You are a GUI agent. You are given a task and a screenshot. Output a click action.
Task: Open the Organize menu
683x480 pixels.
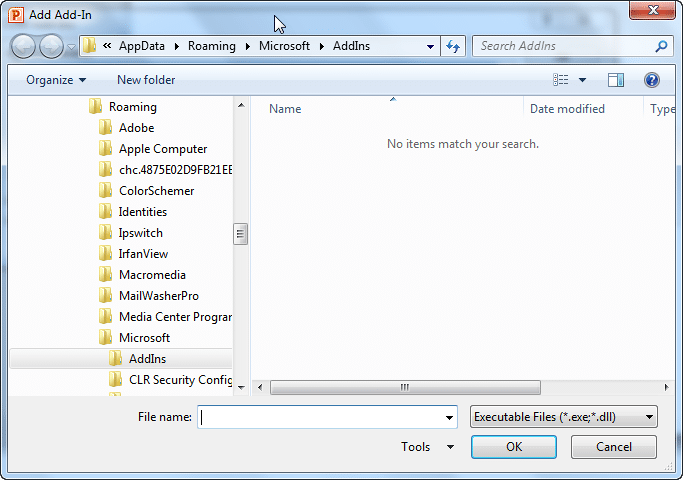point(56,80)
